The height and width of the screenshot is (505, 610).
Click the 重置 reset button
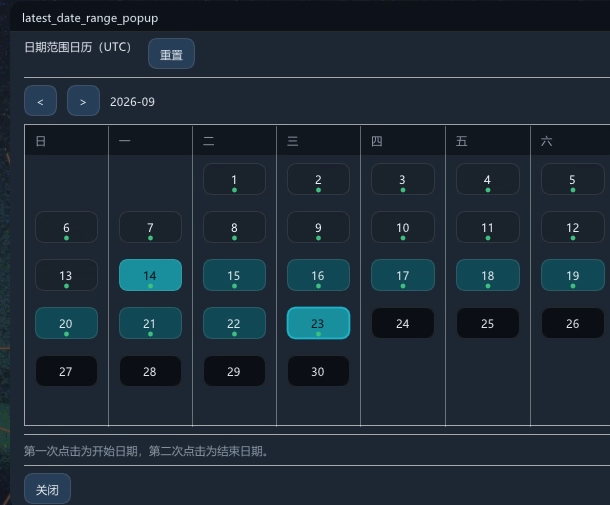pyautogui.click(x=171, y=54)
